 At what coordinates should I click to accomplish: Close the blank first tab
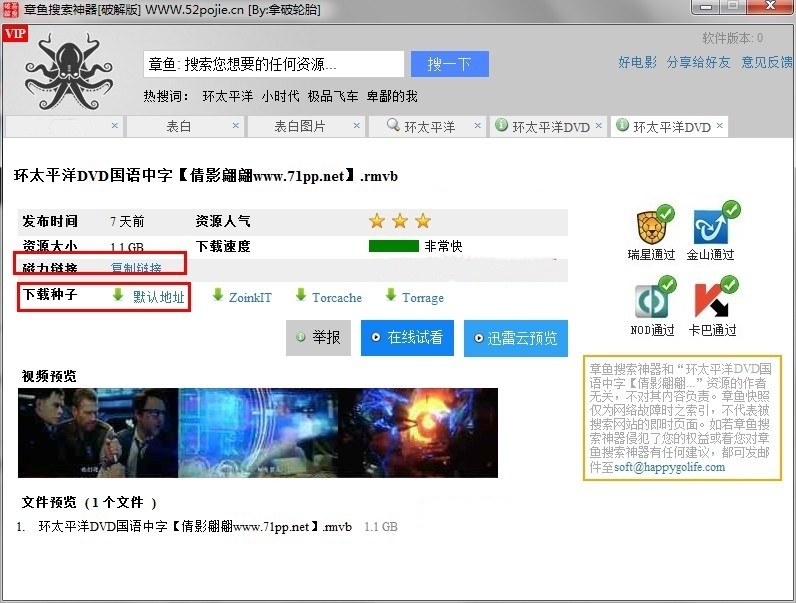(115, 125)
